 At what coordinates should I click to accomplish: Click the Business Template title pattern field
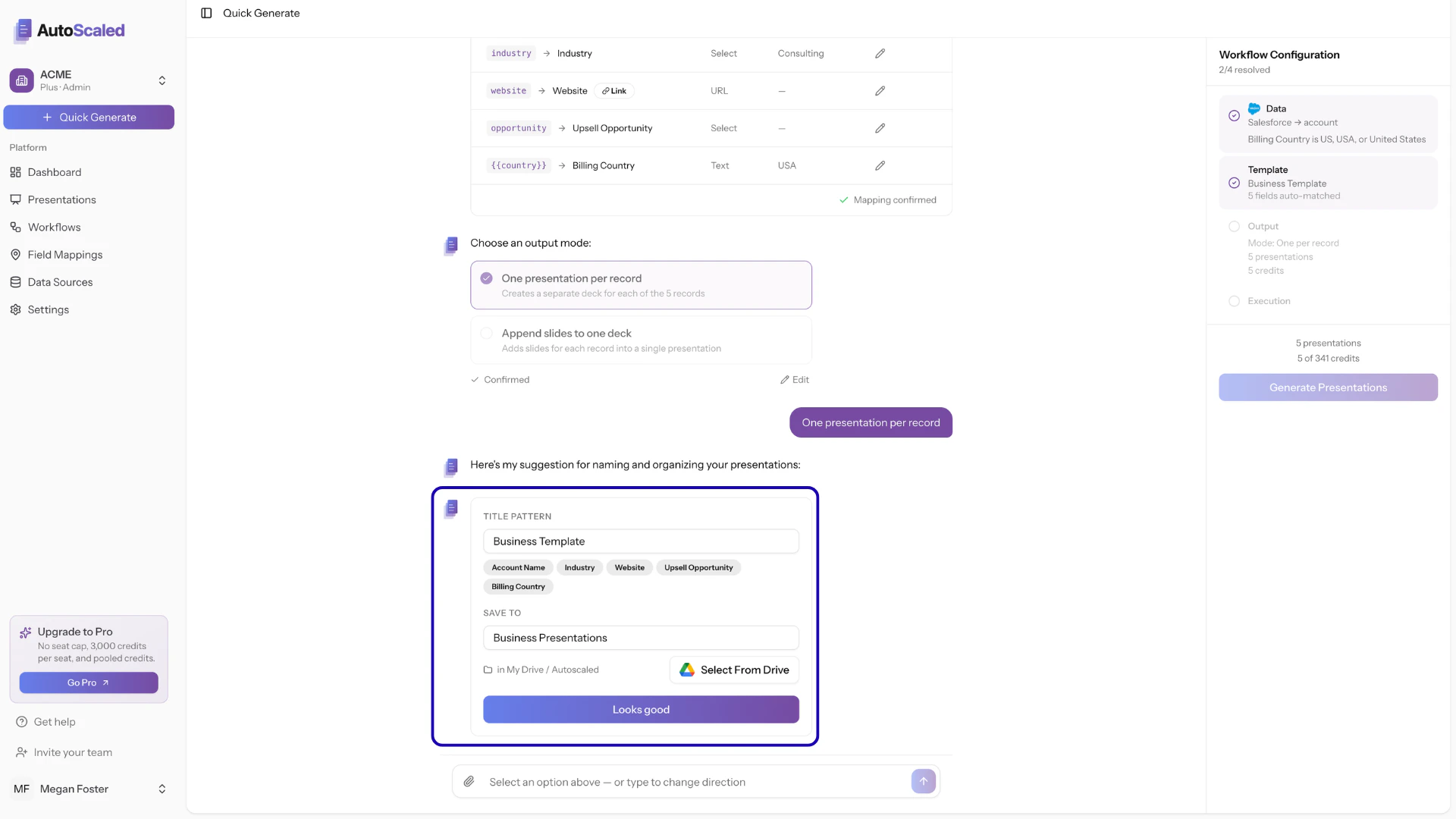[x=641, y=541]
